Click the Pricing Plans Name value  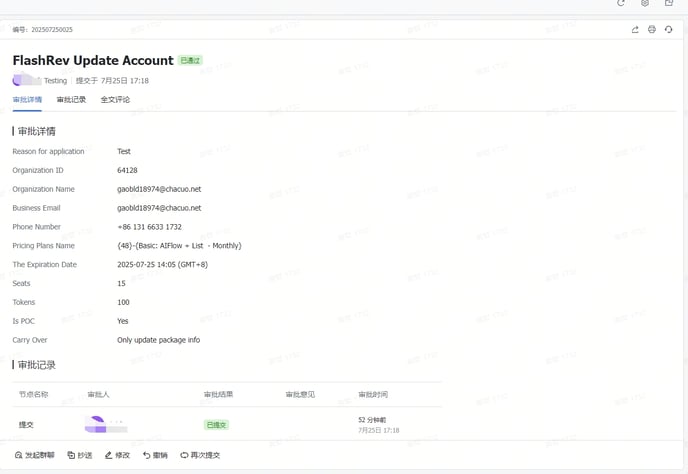click(179, 246)
